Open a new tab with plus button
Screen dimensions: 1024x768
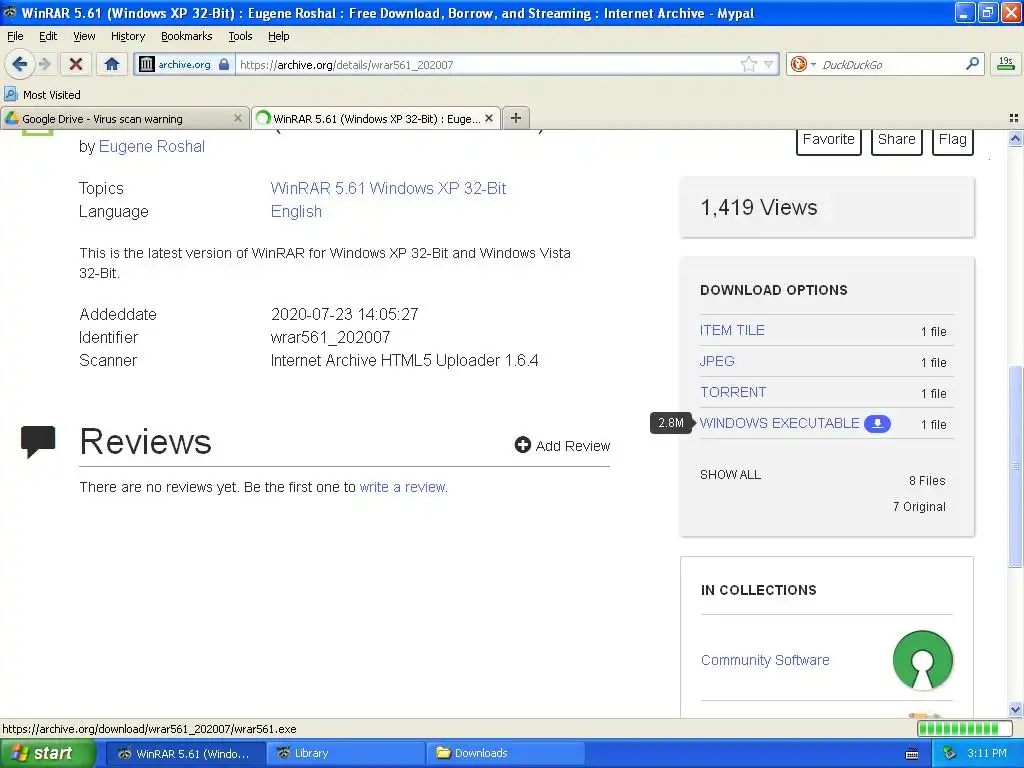click(x=516, y=118)
